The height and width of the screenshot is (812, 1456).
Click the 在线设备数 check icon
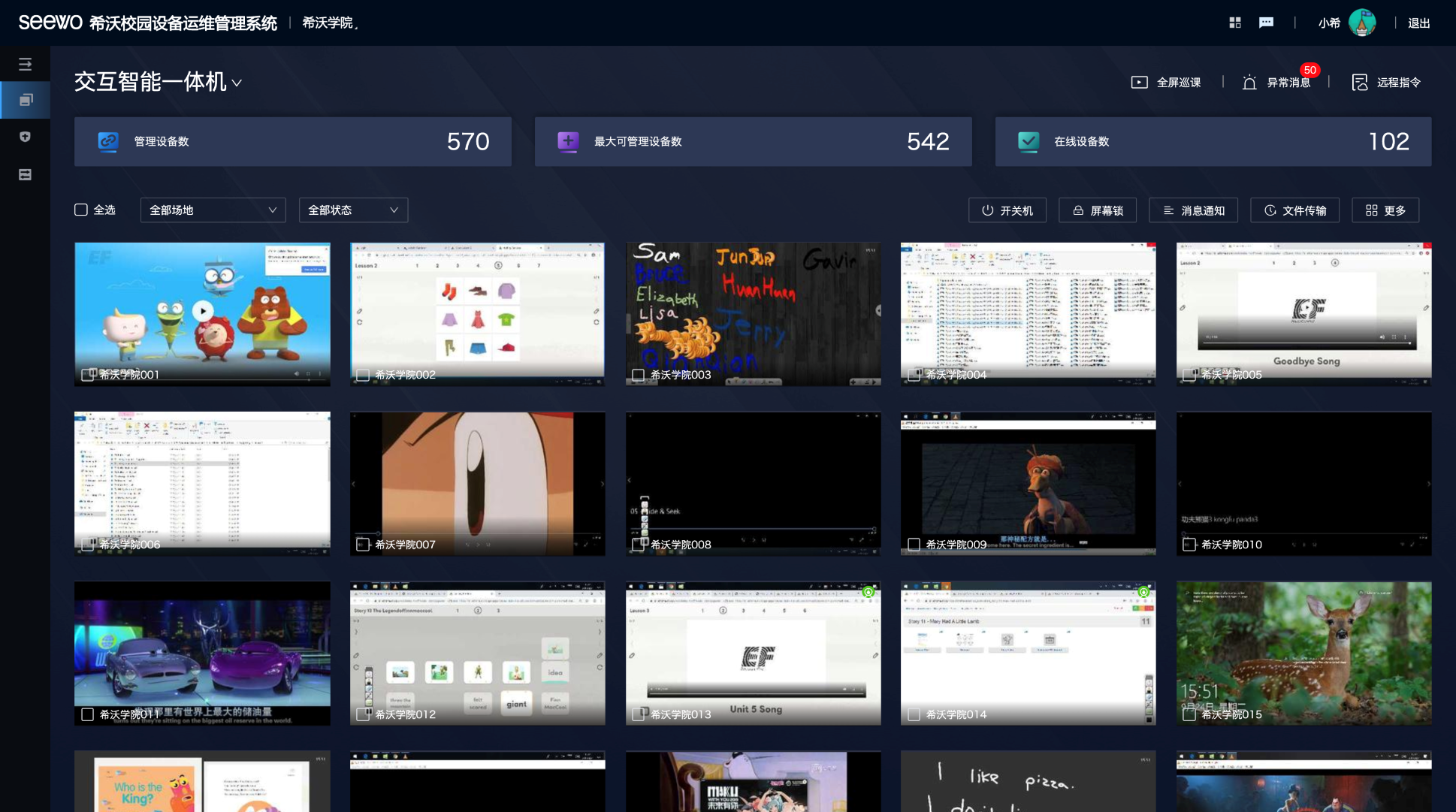pyautogui.click(x=1029, y=141)
